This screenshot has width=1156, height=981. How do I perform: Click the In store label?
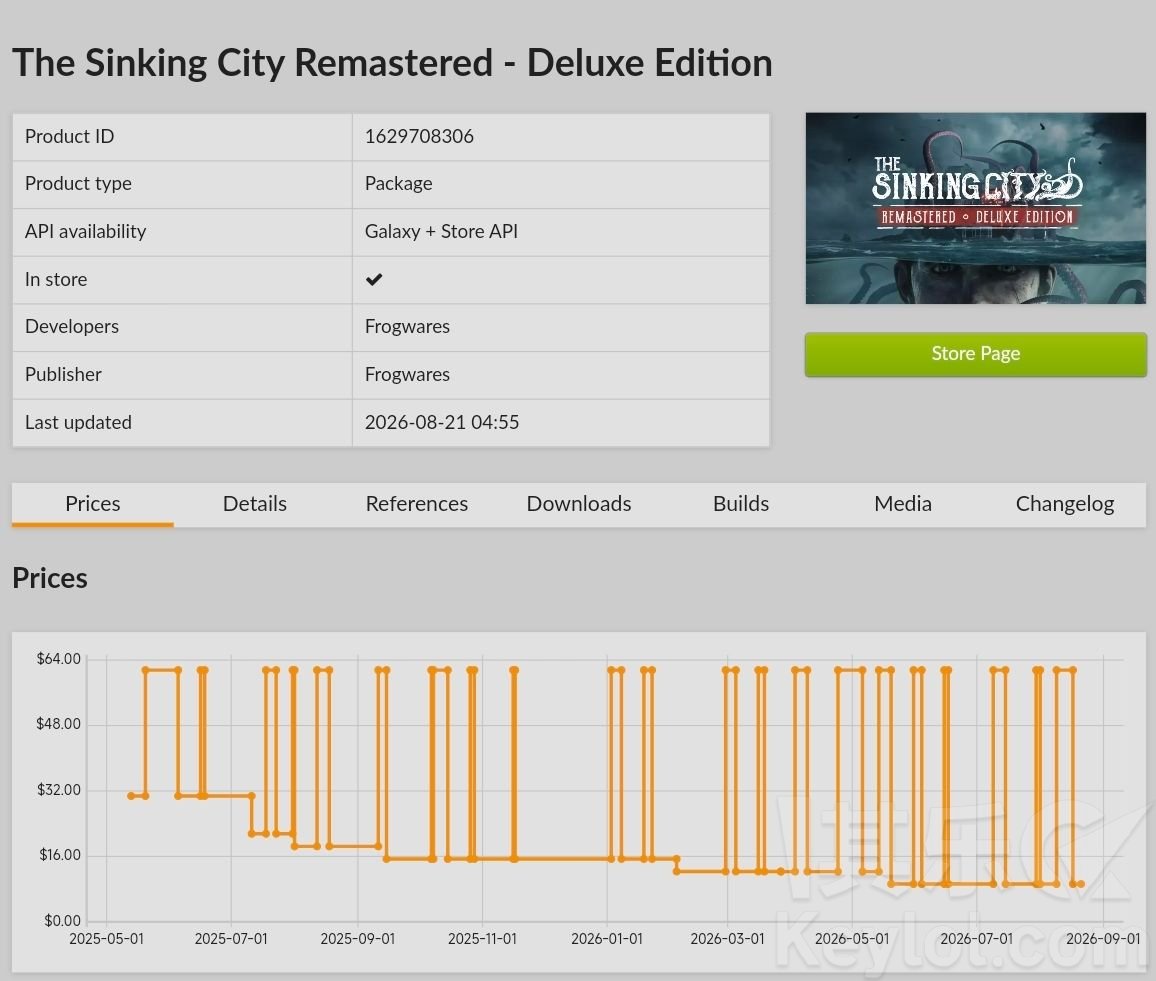coord(56,279)
